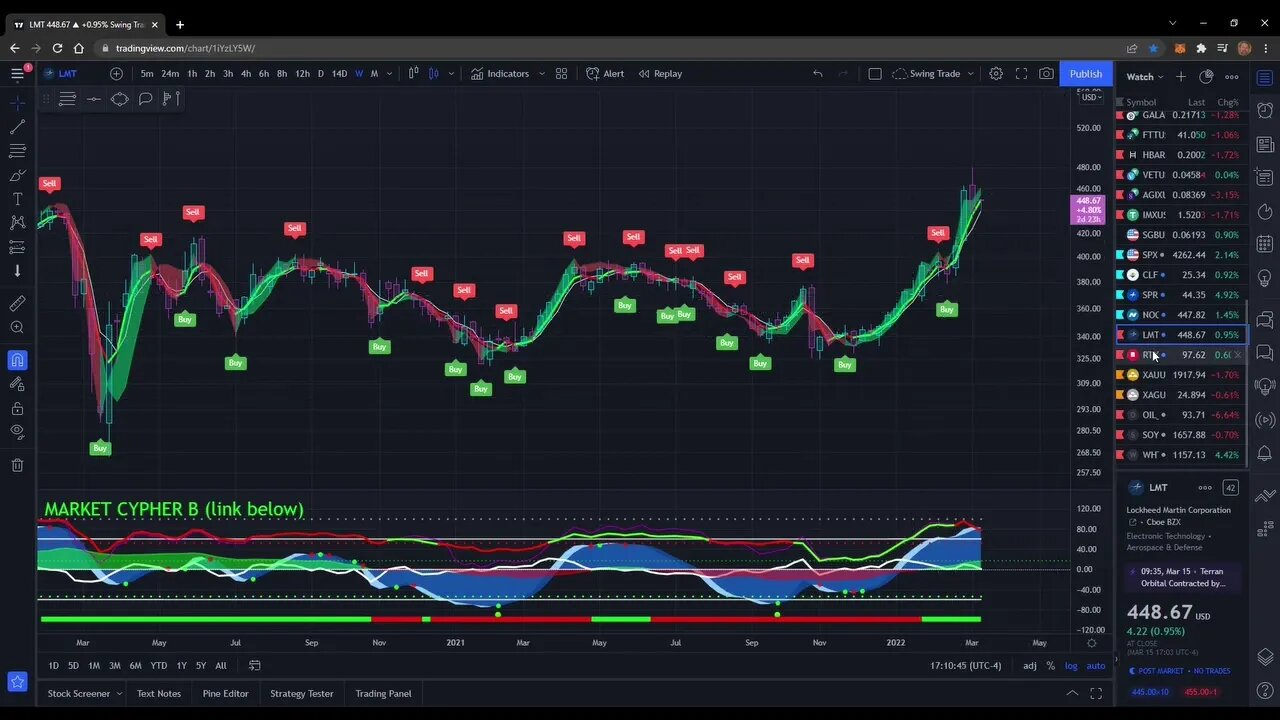The image size is (1280, 720).
Task: Activate the zoom in tool
Action: (17, 327)
